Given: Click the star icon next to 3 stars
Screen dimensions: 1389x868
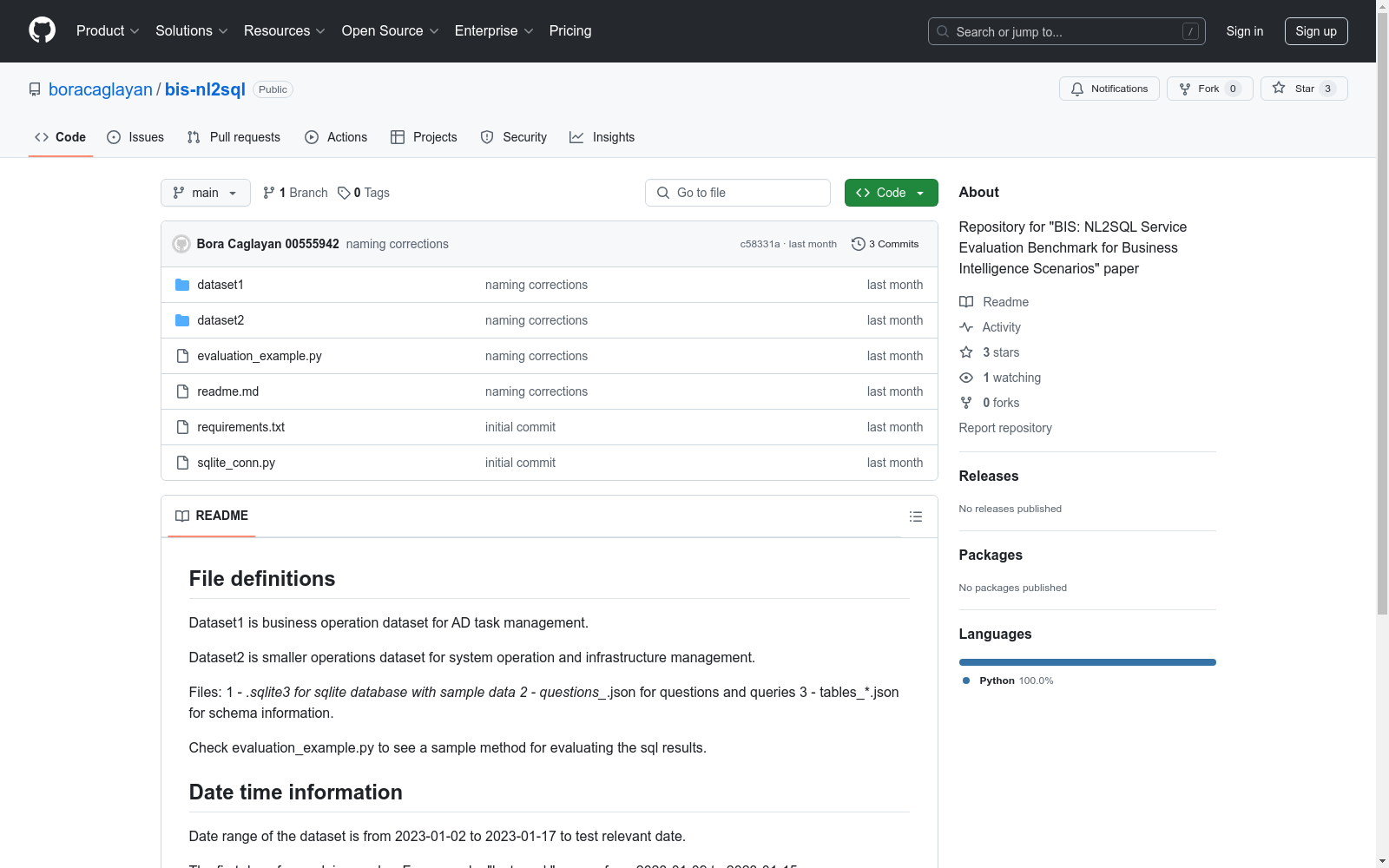Looking at the screenshot, I should click(x=966, y=352).
